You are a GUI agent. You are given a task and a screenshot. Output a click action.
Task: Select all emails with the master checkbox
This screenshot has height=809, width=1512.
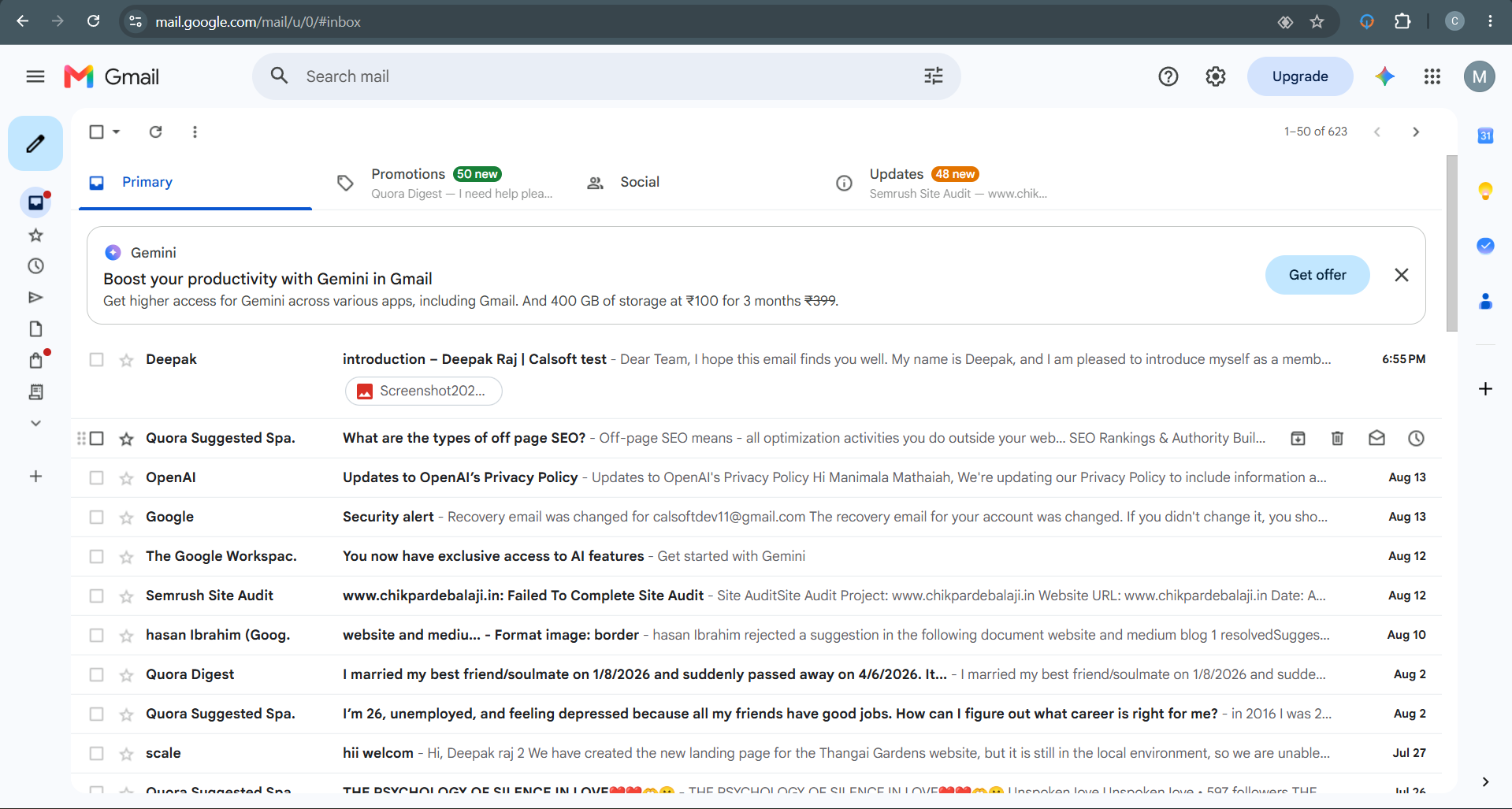96,132
